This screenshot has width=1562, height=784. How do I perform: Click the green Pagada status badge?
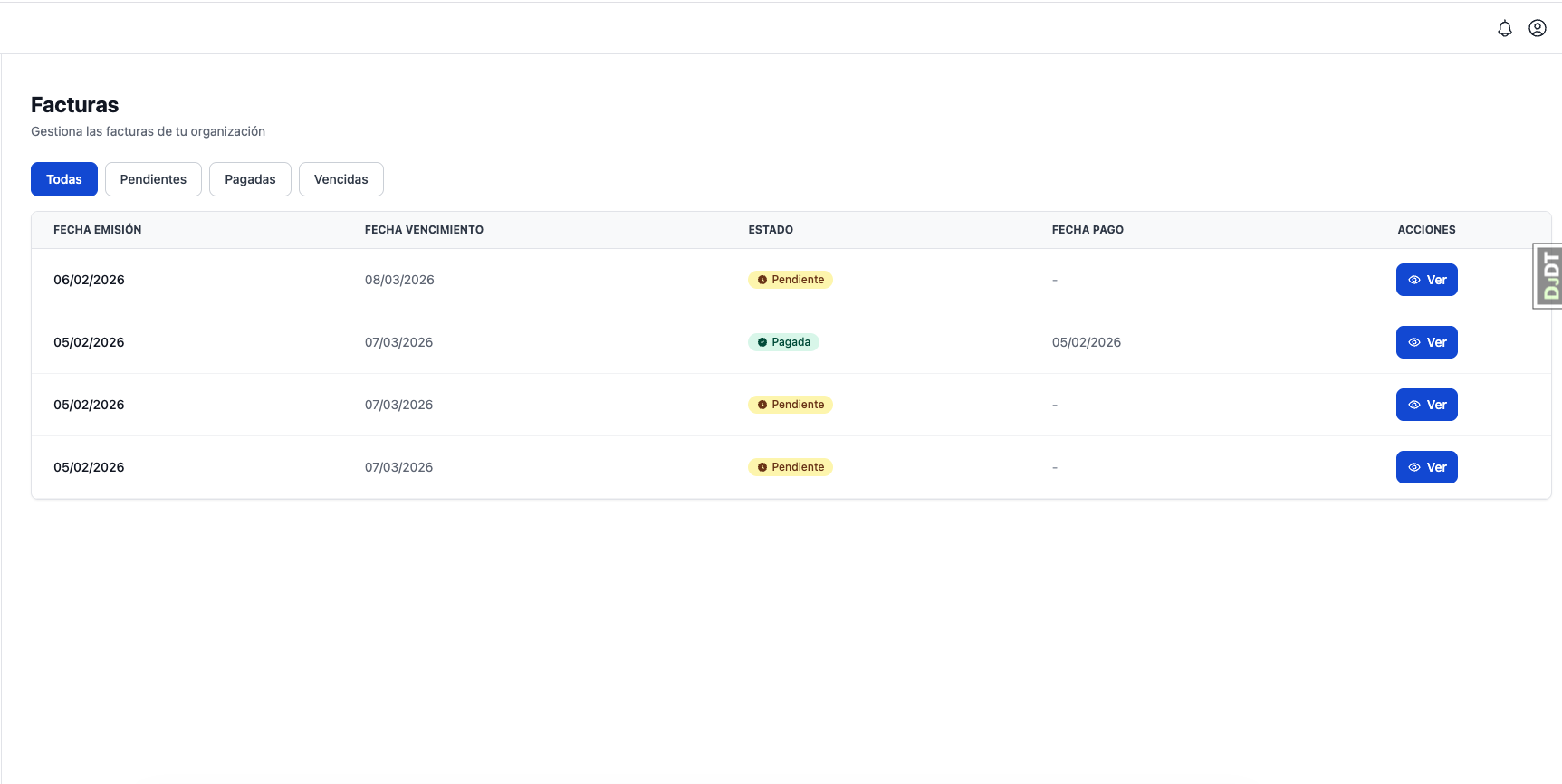point(783,342)
